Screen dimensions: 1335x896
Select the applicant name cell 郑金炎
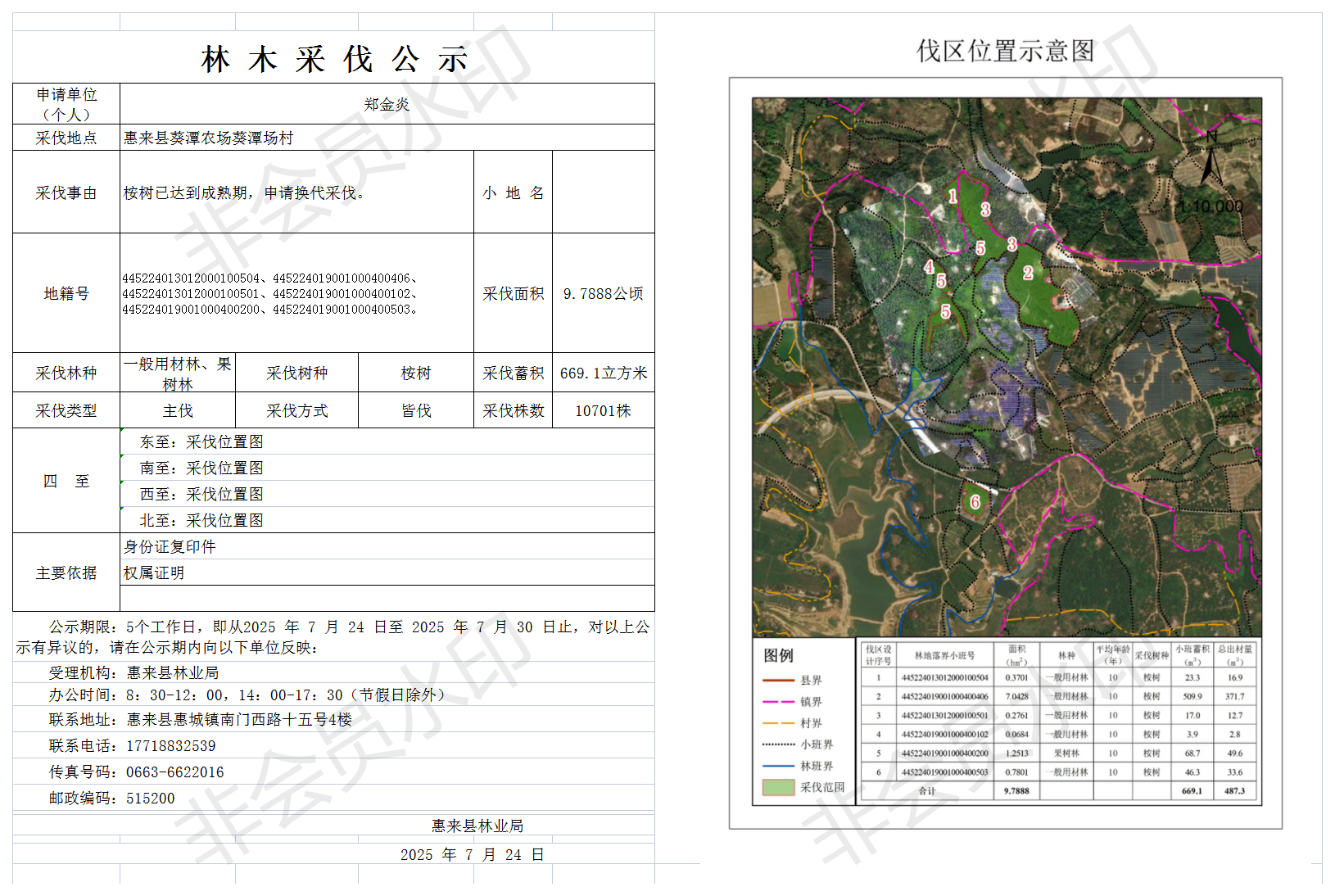tap(387, 105)
